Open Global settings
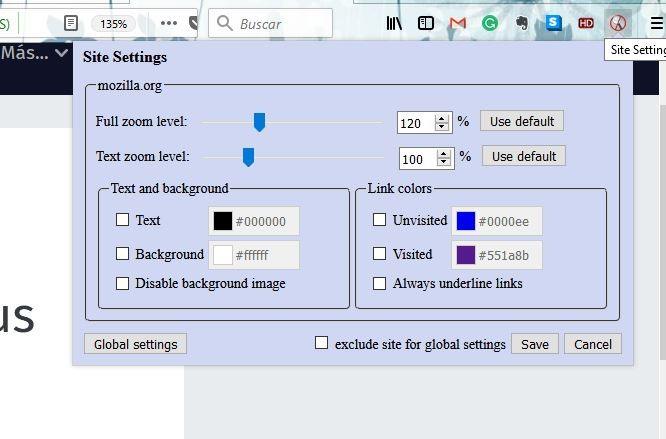Viewport: 666px width, 439px height. (135, 344)
